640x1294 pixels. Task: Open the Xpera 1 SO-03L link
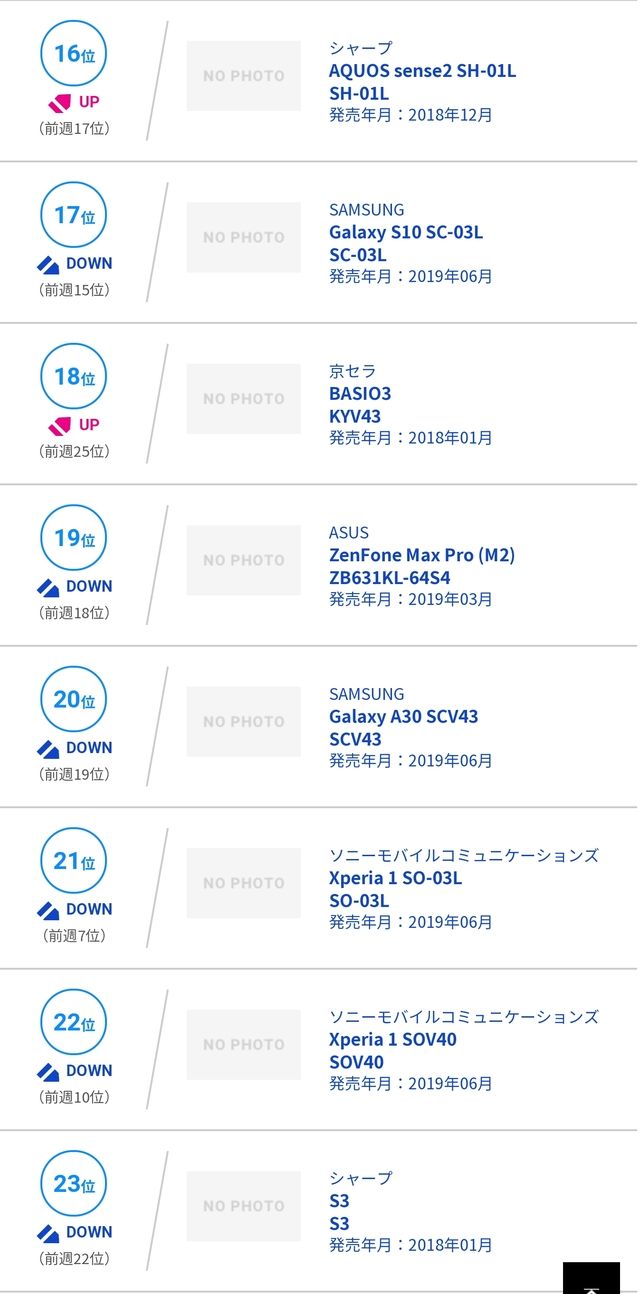[395, 878]
